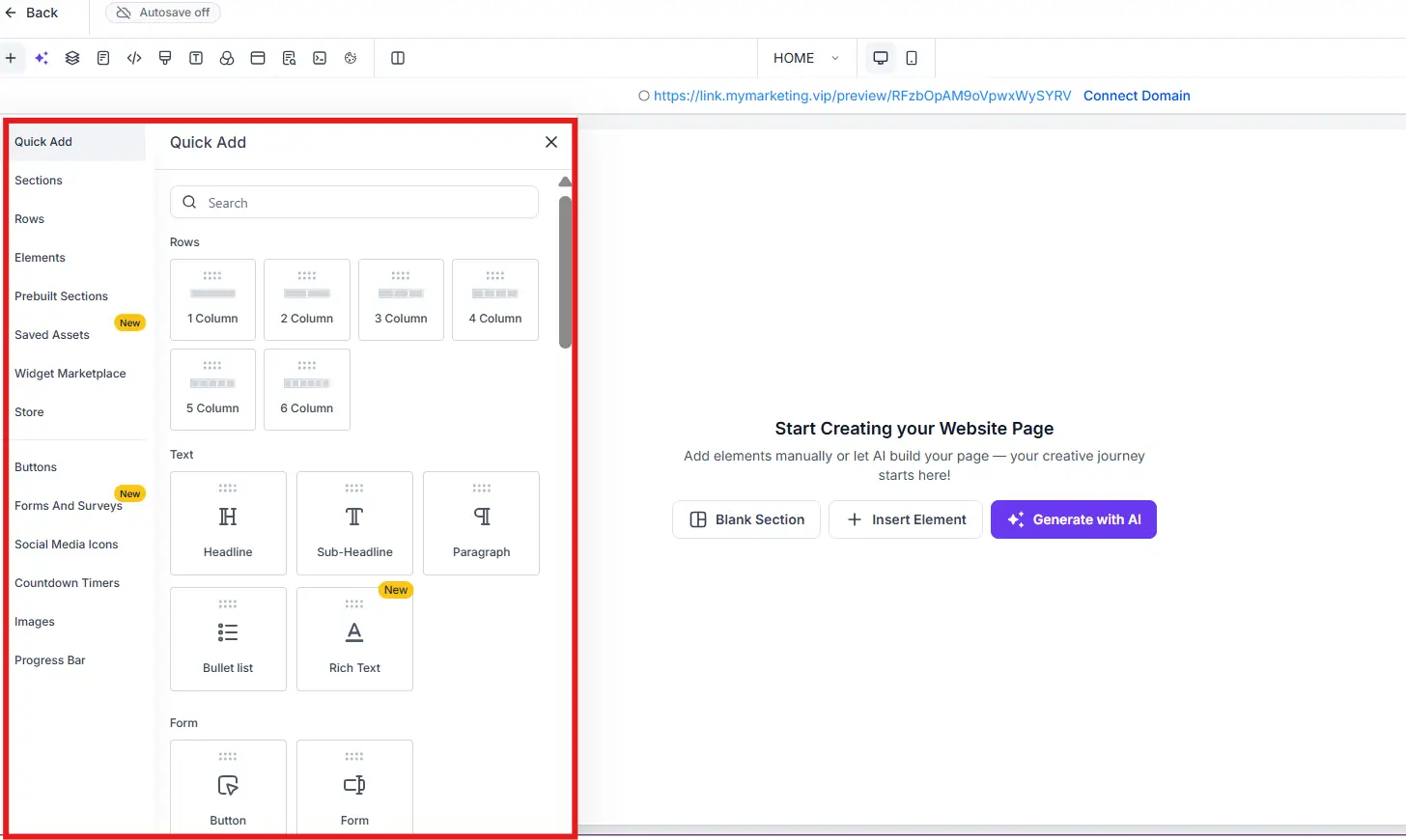
Task: Click the overlapping circles color icon
Action: (227, 58)
